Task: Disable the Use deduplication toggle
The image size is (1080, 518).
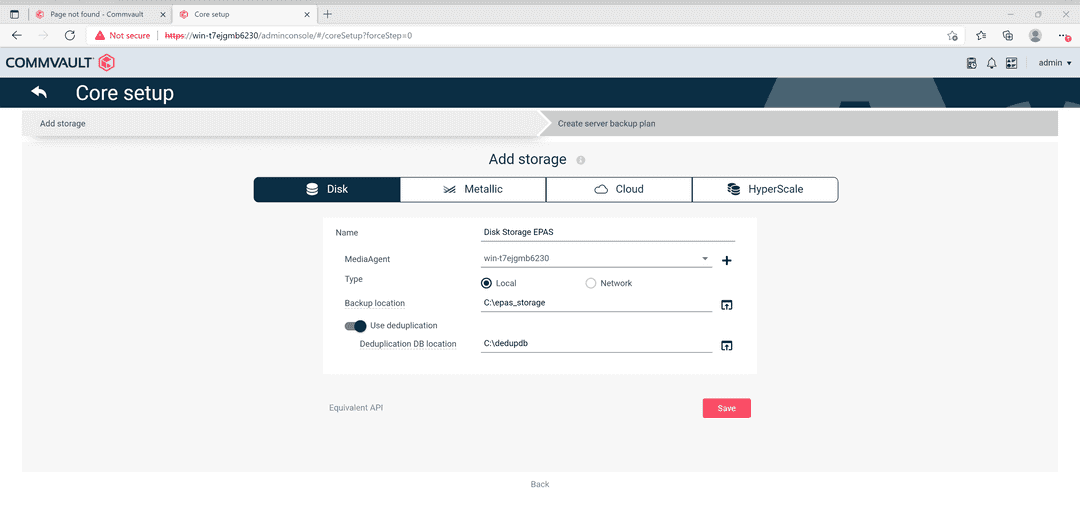Action: pyautogui.click(x=355, y=326)
